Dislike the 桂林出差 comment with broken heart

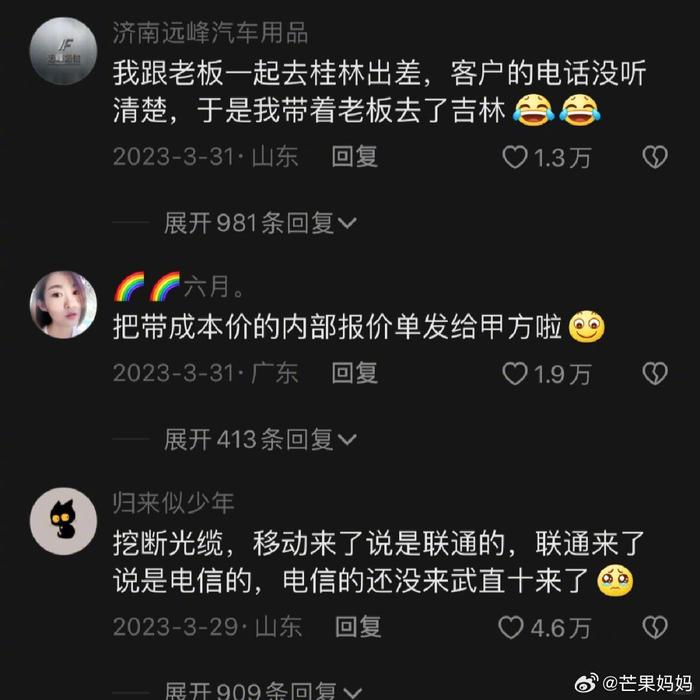click(x=655, y=157)
